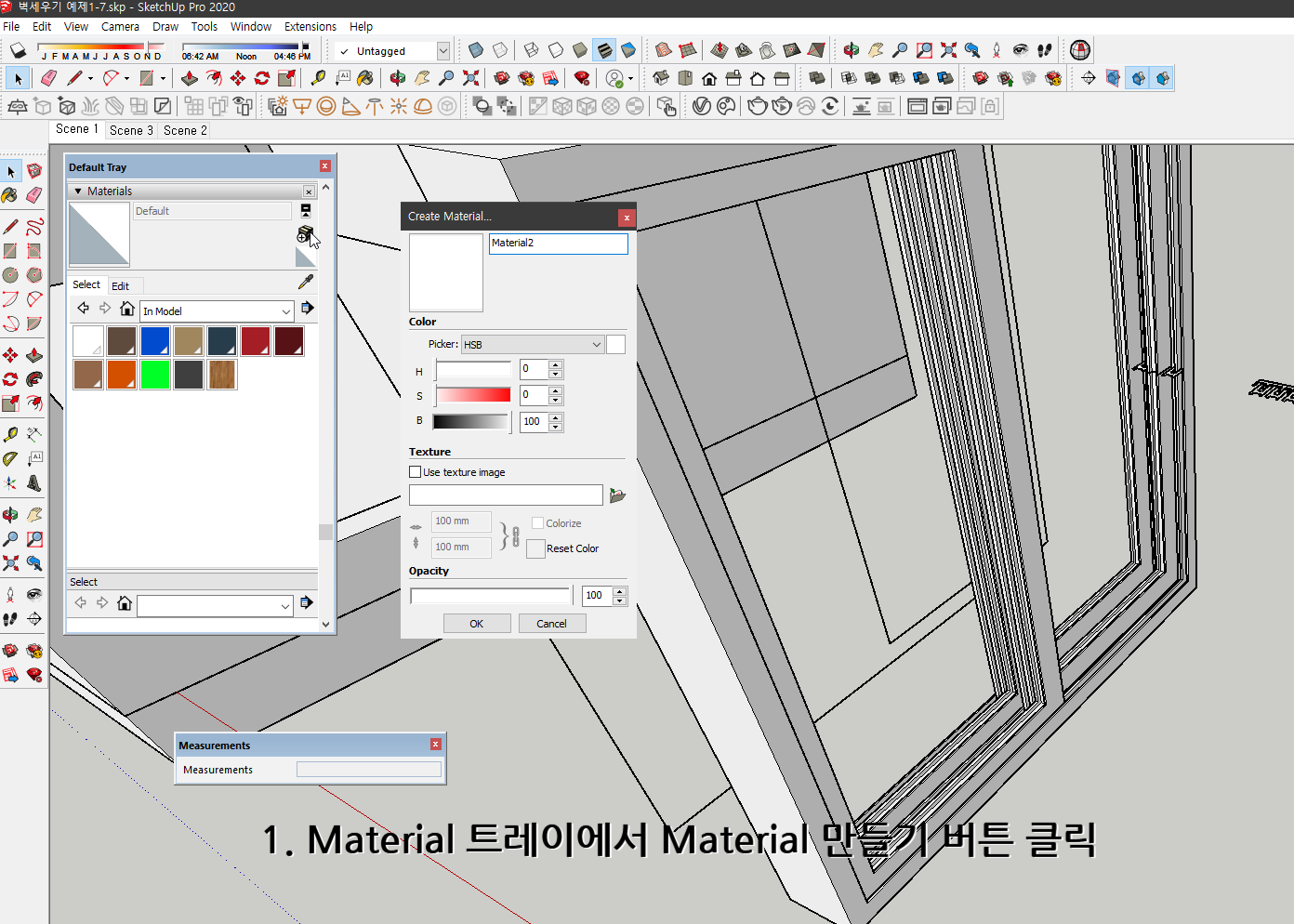Open the In Model library dropdown

point(217,311)
